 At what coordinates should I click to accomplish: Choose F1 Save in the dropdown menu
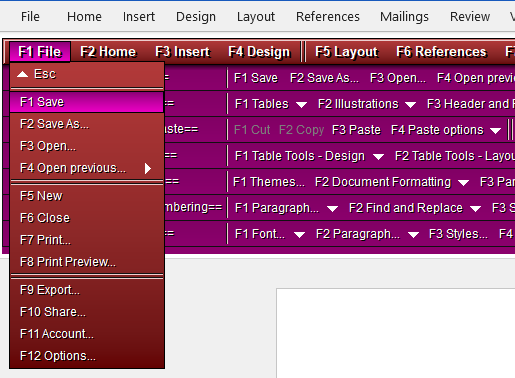[87, 102]
